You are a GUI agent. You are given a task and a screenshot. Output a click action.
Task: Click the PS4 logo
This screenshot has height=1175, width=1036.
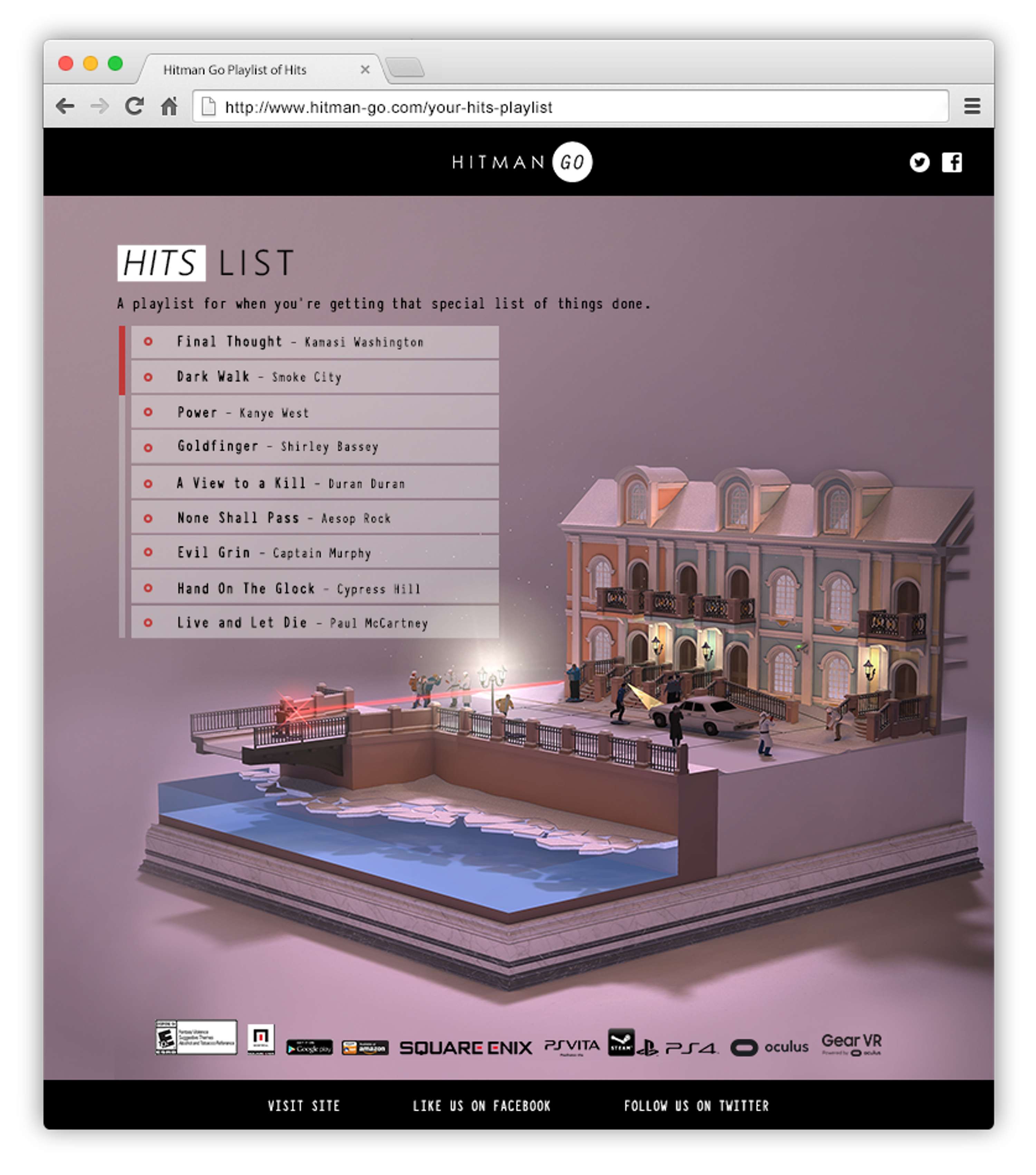coord(678,1048)
